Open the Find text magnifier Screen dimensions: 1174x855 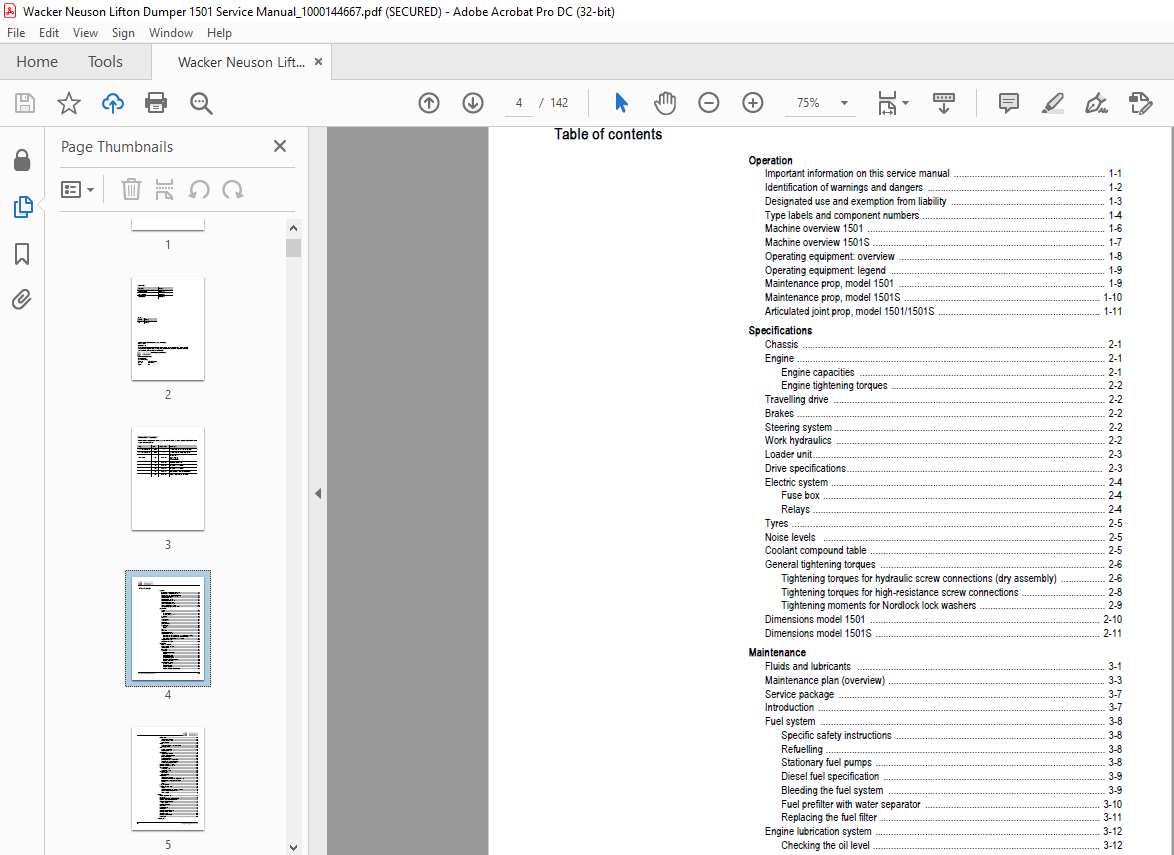(201, 103)
